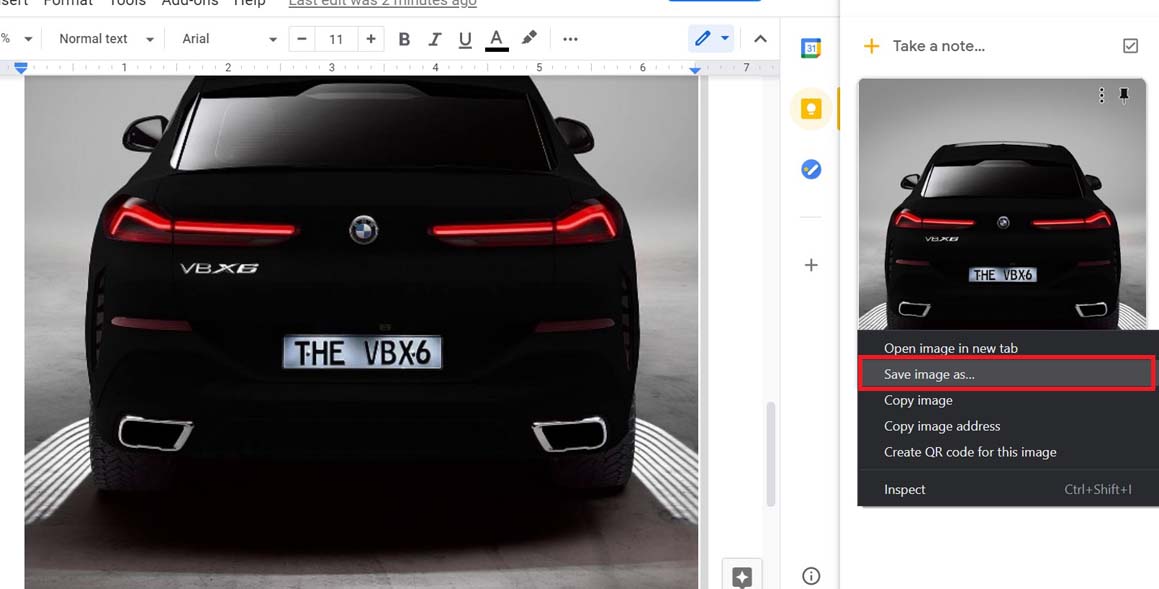Click the new list checkbox icon in Keep
Viewport: 1159px width, 589px height.
tap(1130, 46)
